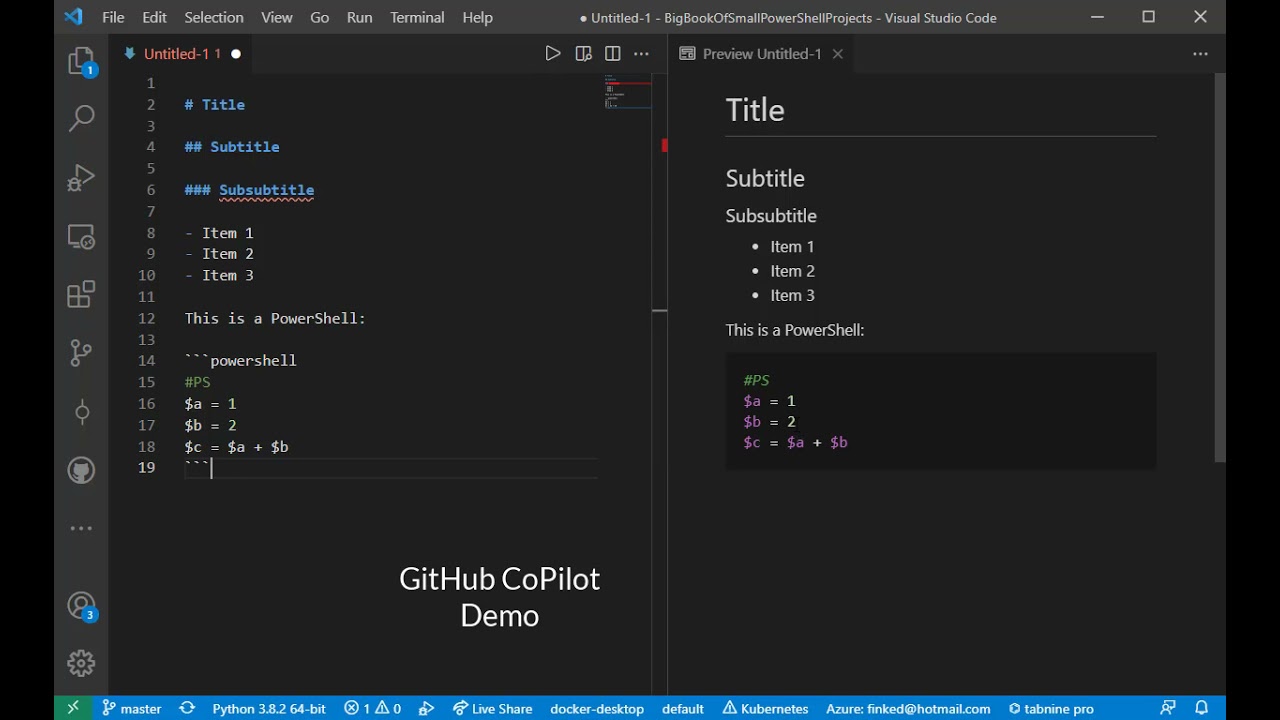The width and height of the screenshot is (1280, 720).
Task: Click the VS Code logo in the title bar
Action: (x=73, y=17)
